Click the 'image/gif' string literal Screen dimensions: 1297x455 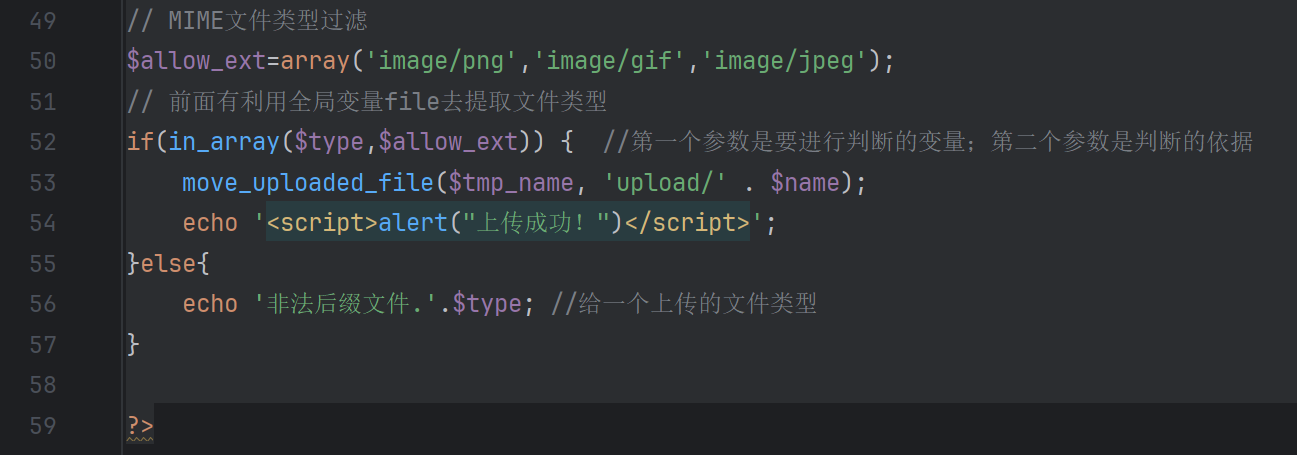point(610,61)
